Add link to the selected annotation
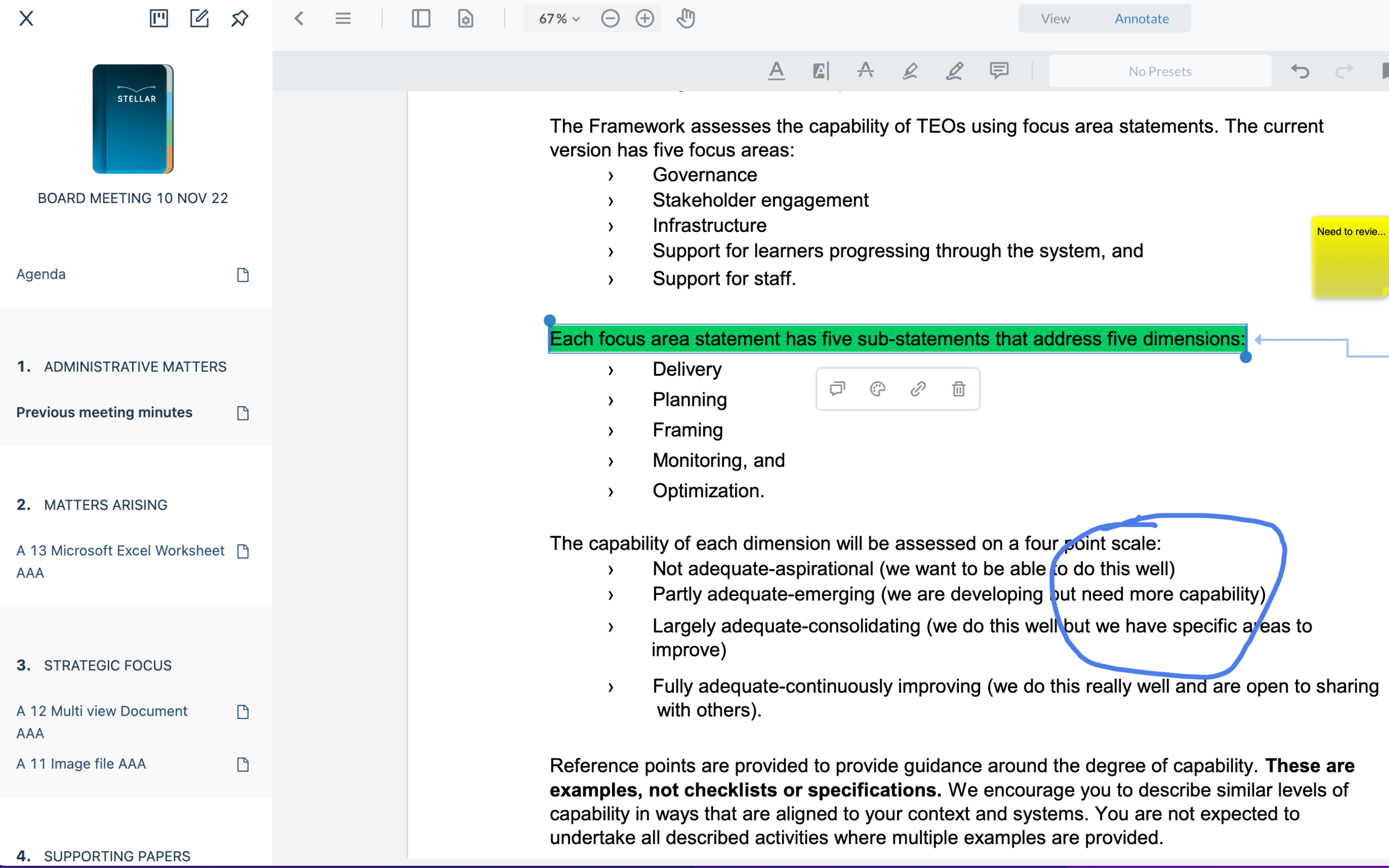 tap(918, 389)
